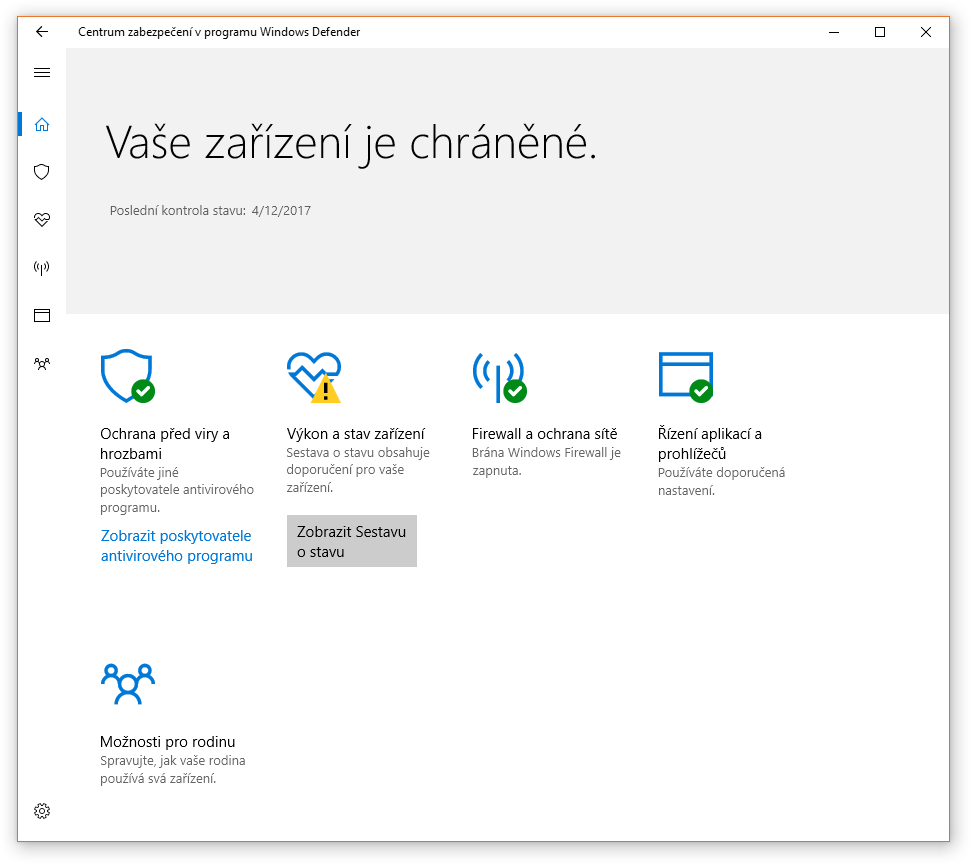Click 'Poslední kontrola stavu: 4/12/2017' text

coord(211,211)
